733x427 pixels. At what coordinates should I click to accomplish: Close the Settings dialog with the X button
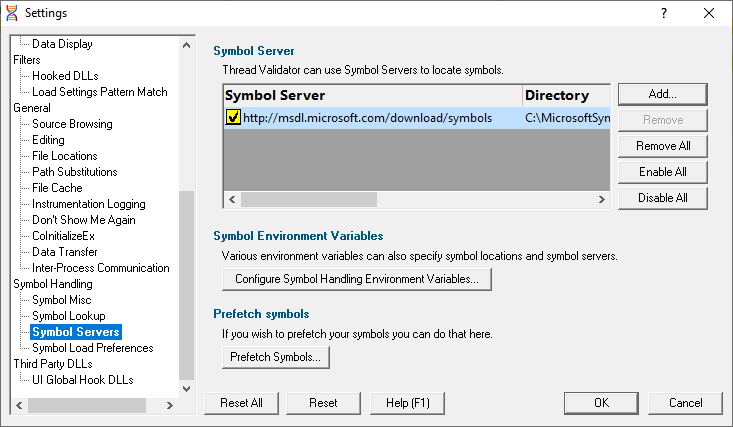tap(709, 13)
